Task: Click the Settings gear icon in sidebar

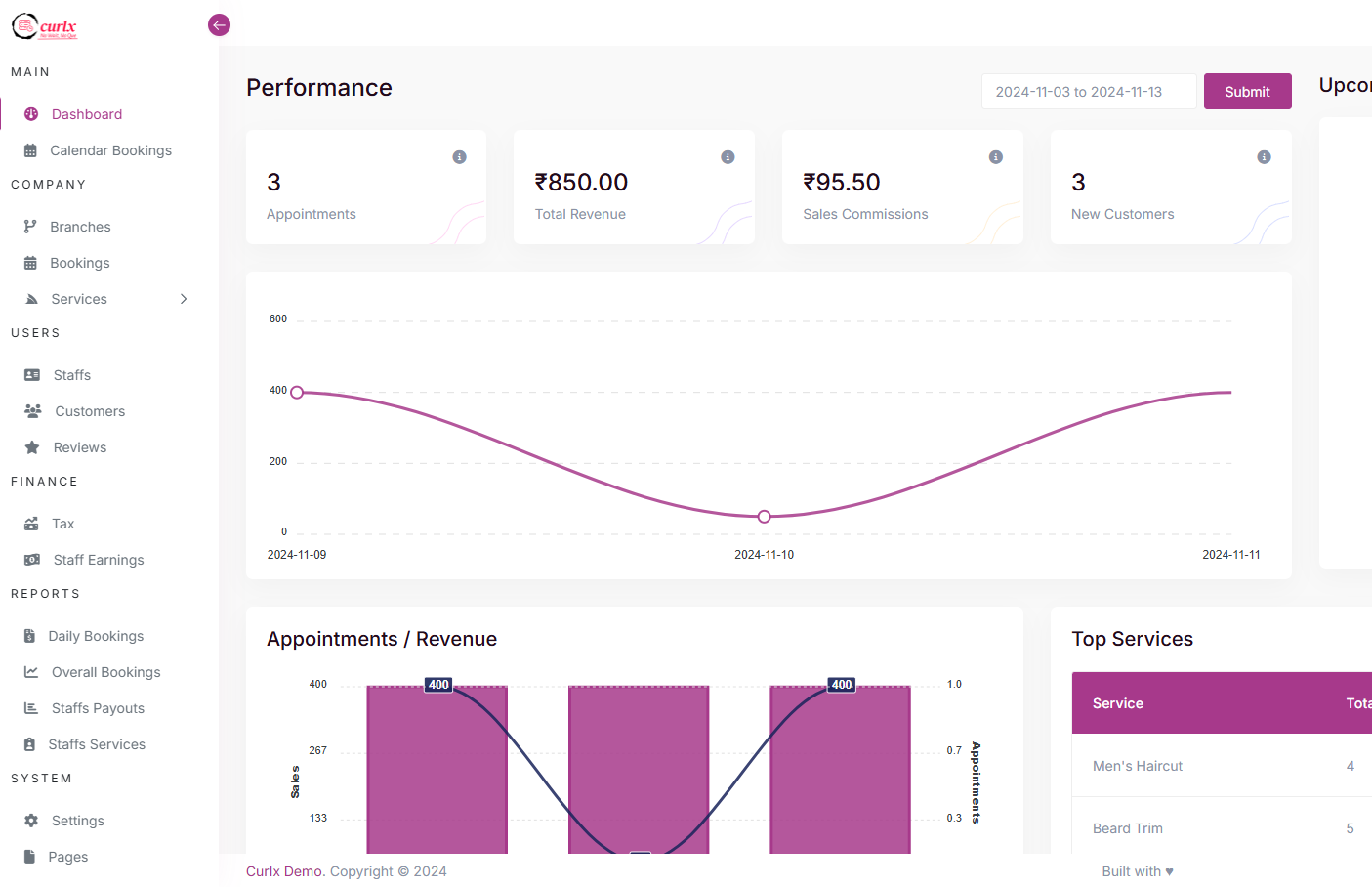Action: (x=31, y=821)
